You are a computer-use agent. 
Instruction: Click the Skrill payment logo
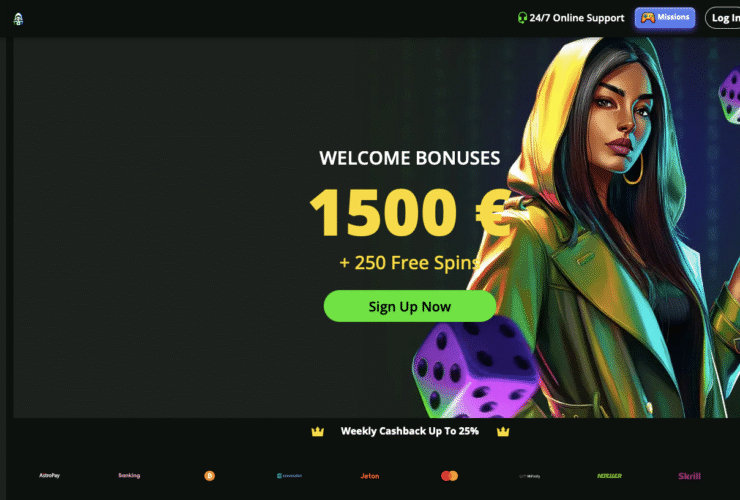click(x=690, y=476)
